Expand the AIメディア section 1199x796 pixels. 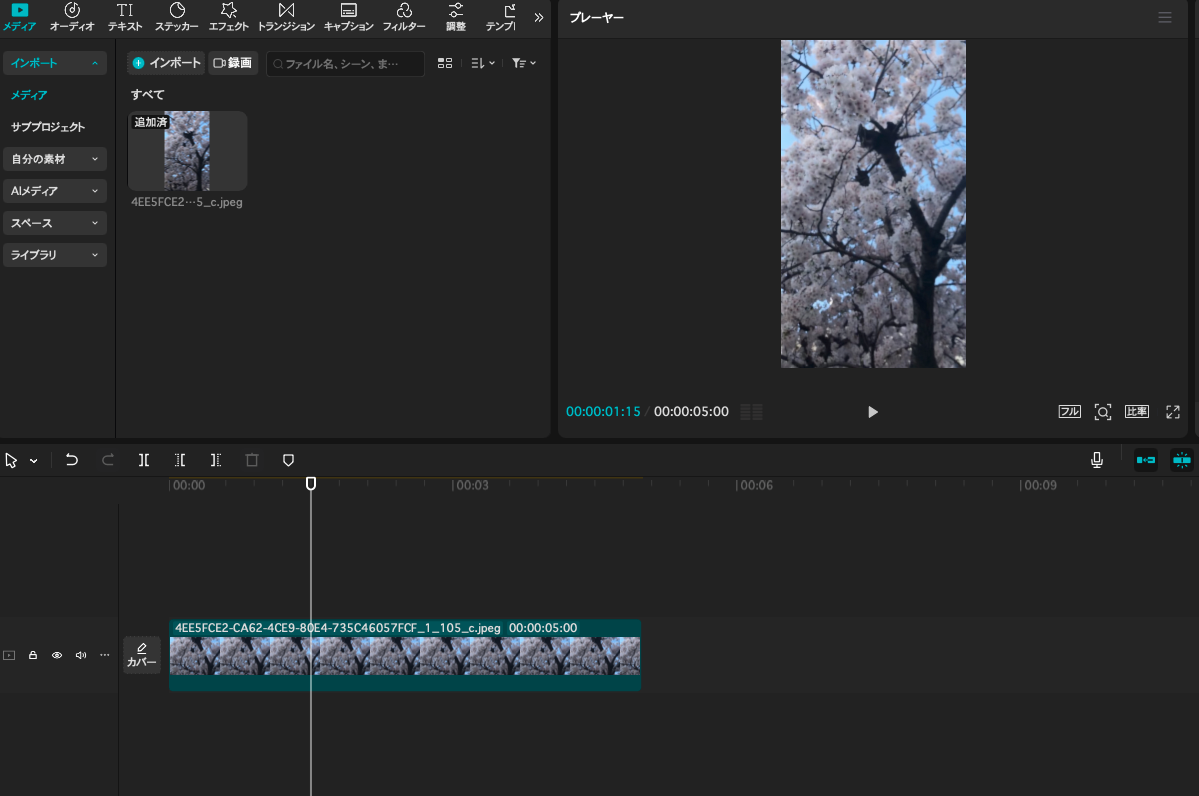pyautogui.click(x=55, y=191)
